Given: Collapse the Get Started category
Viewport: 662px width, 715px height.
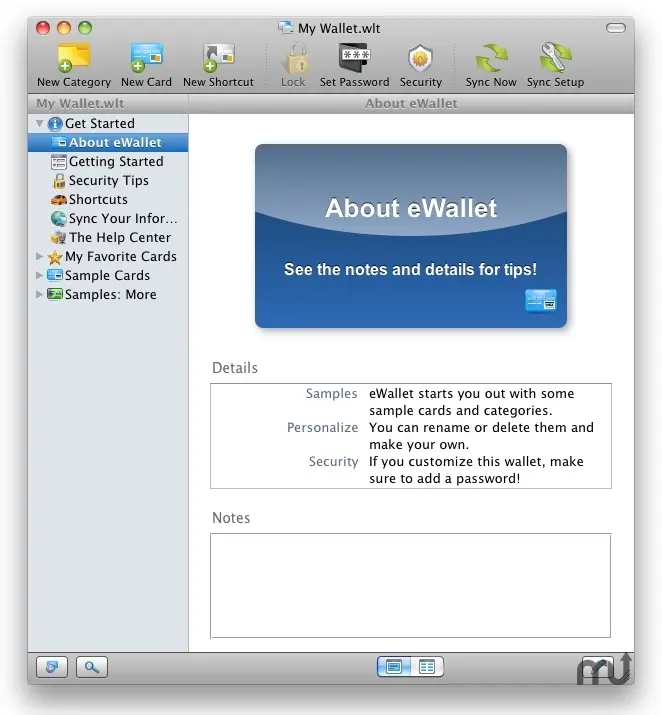Looking at the screenshot, I should click(x=40, y=123).
